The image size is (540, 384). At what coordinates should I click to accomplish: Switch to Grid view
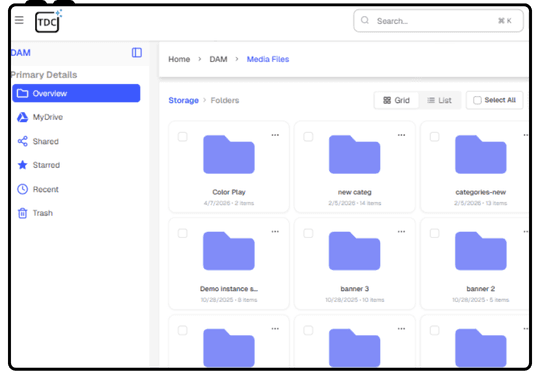pyautogui.click(x=396, y=100)
